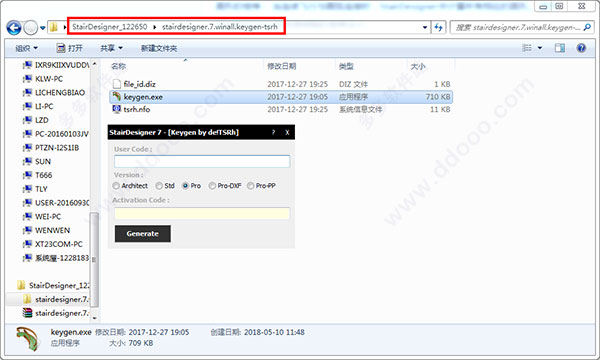Click the WENWEN computer icon
This screenshot has height=360, width=600.
(x=27, y=230)
